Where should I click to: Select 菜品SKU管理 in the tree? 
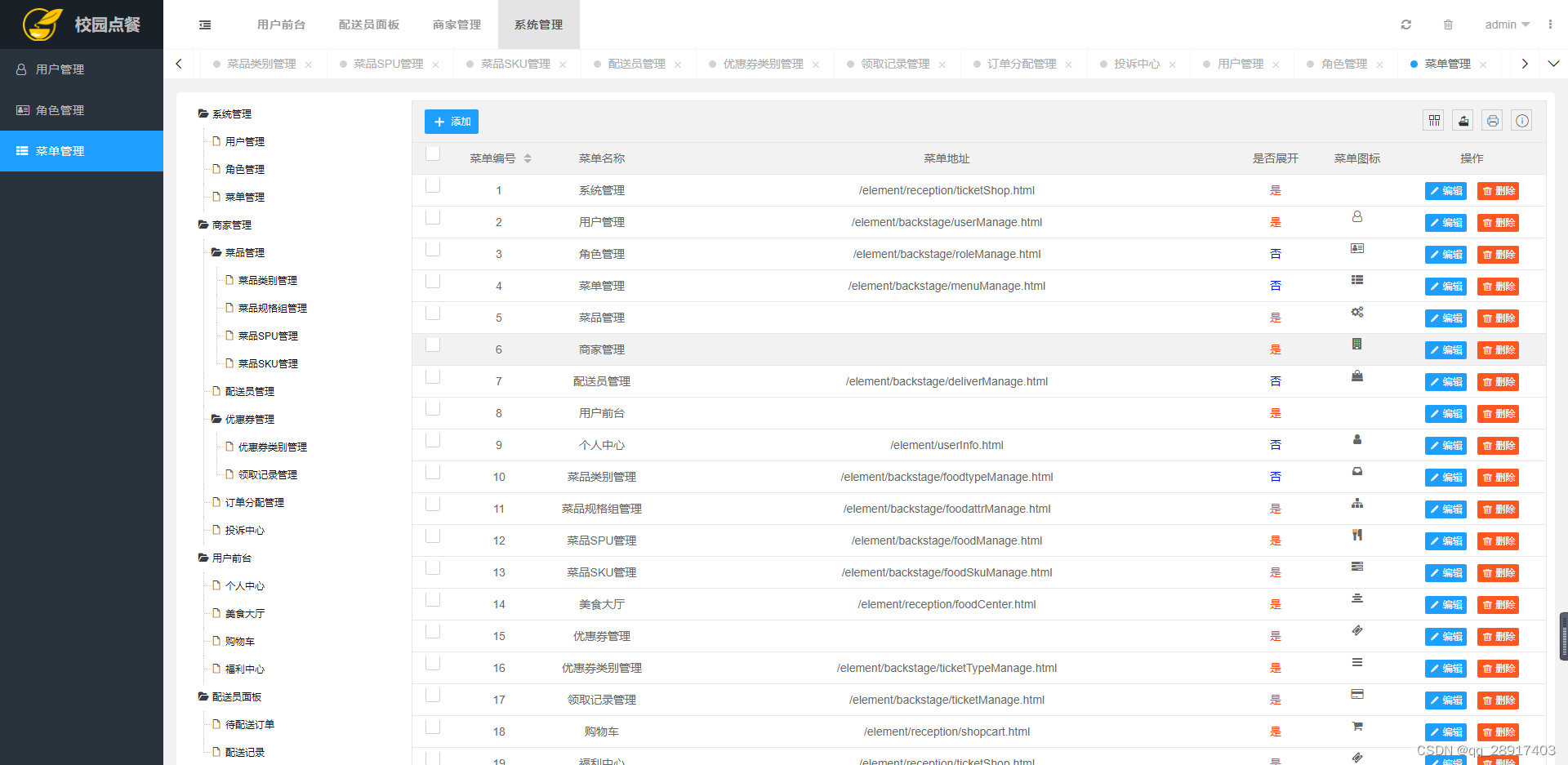pyautogui.click(x=268, y=364)
